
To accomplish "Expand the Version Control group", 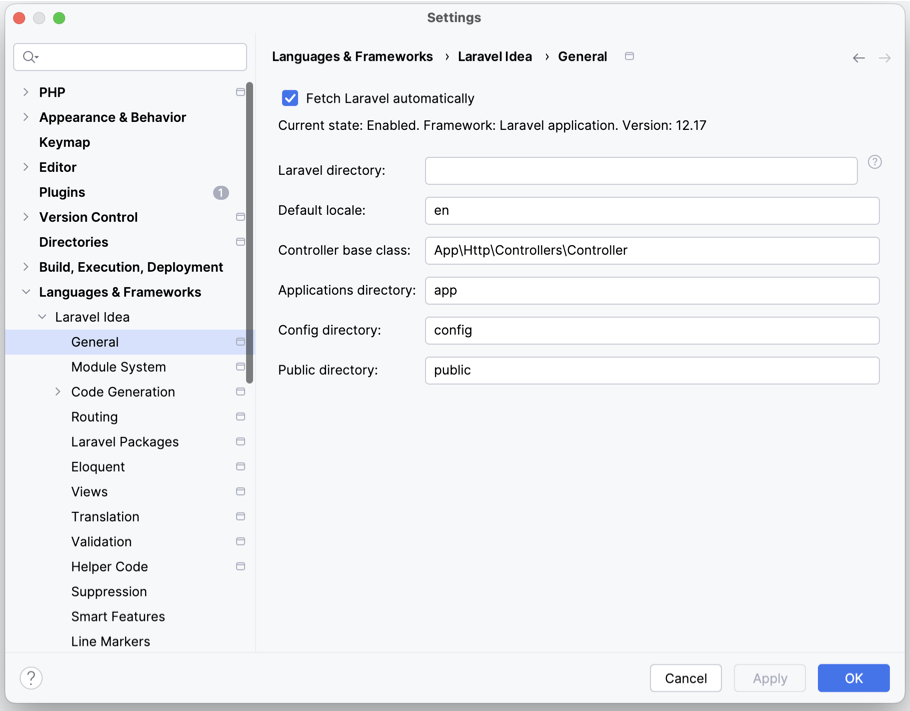I will [x=26, y=217].
